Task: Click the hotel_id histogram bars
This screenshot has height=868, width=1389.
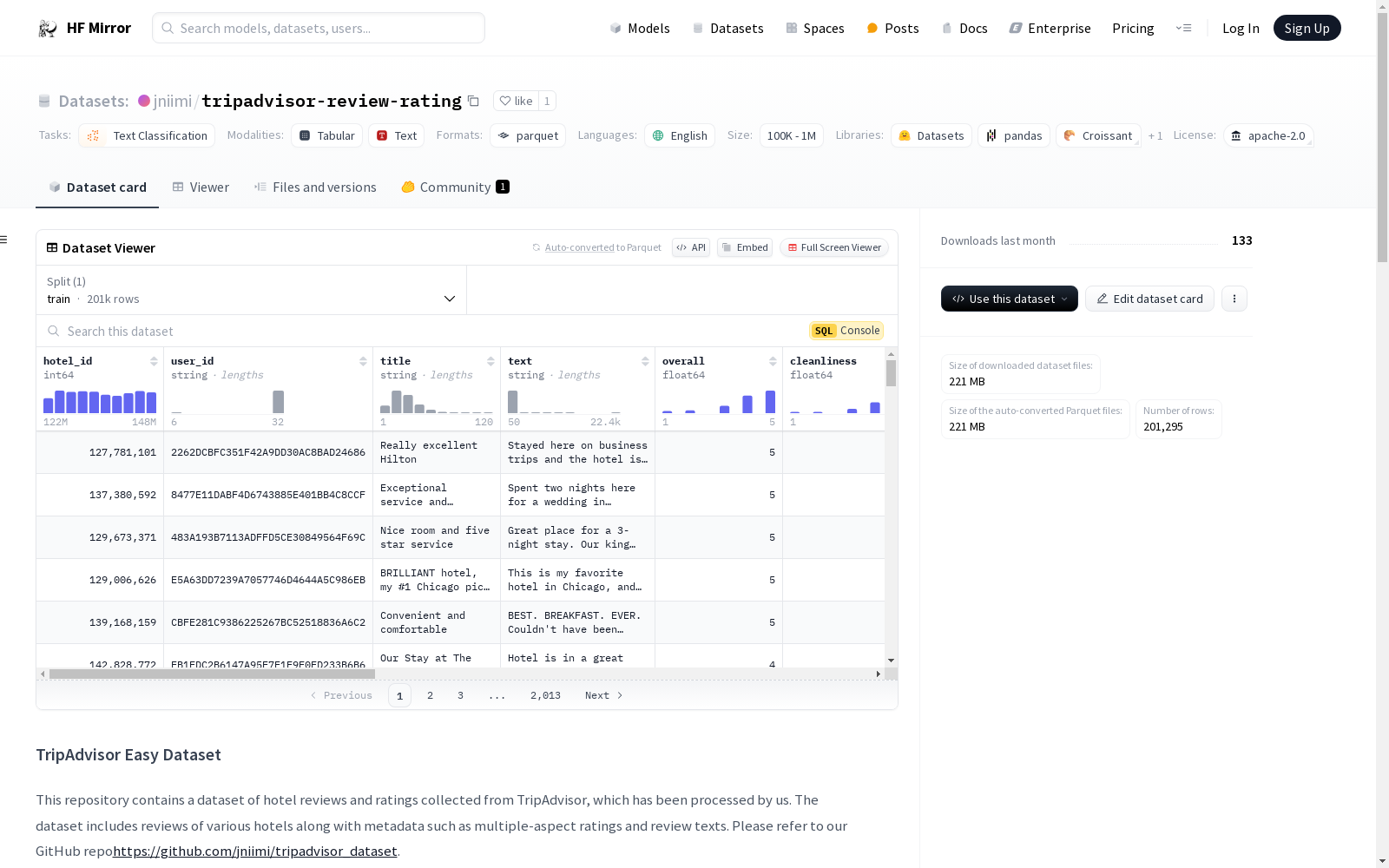Action: tap(100, 401)
